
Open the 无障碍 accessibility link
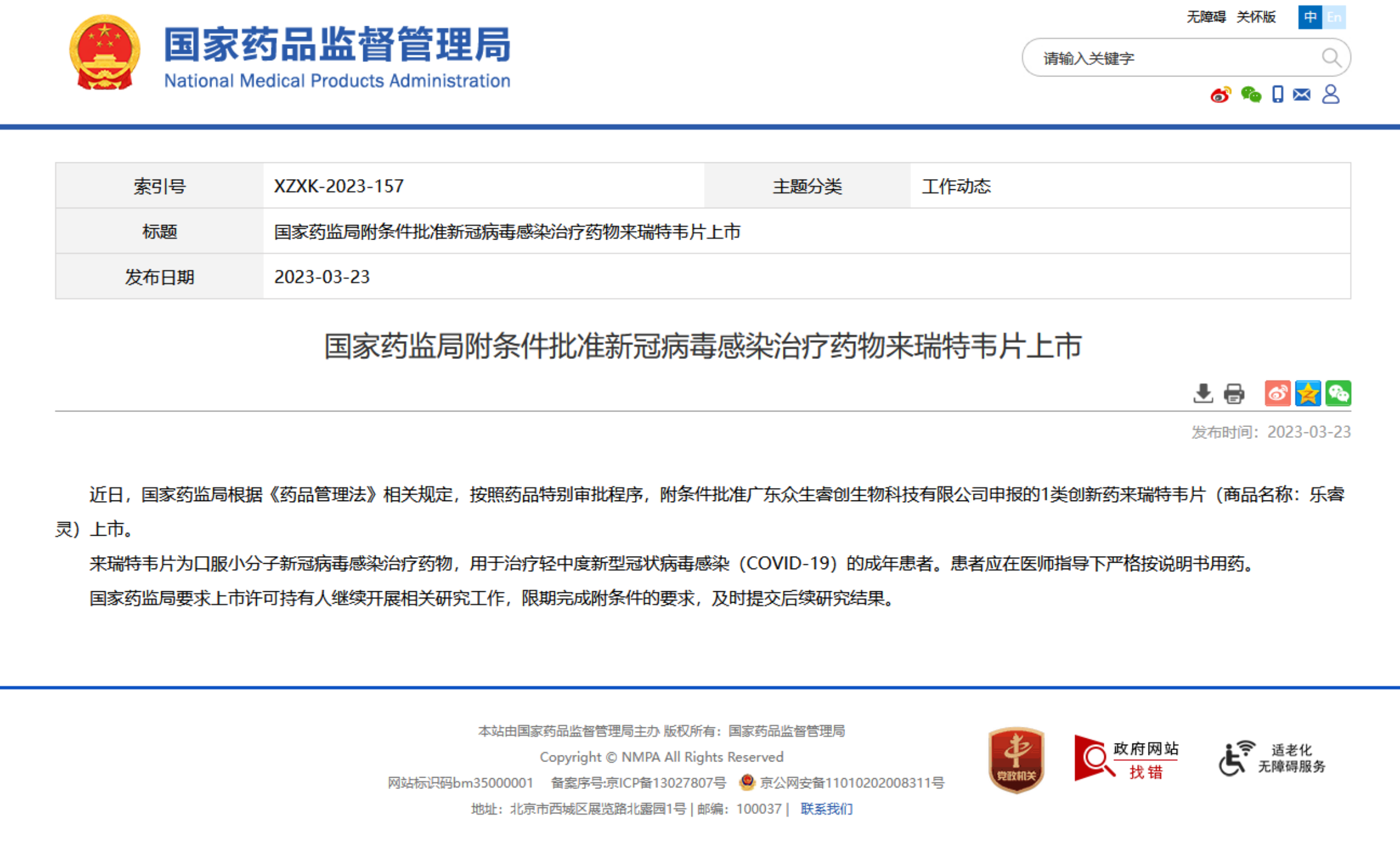pos(1206,17)
